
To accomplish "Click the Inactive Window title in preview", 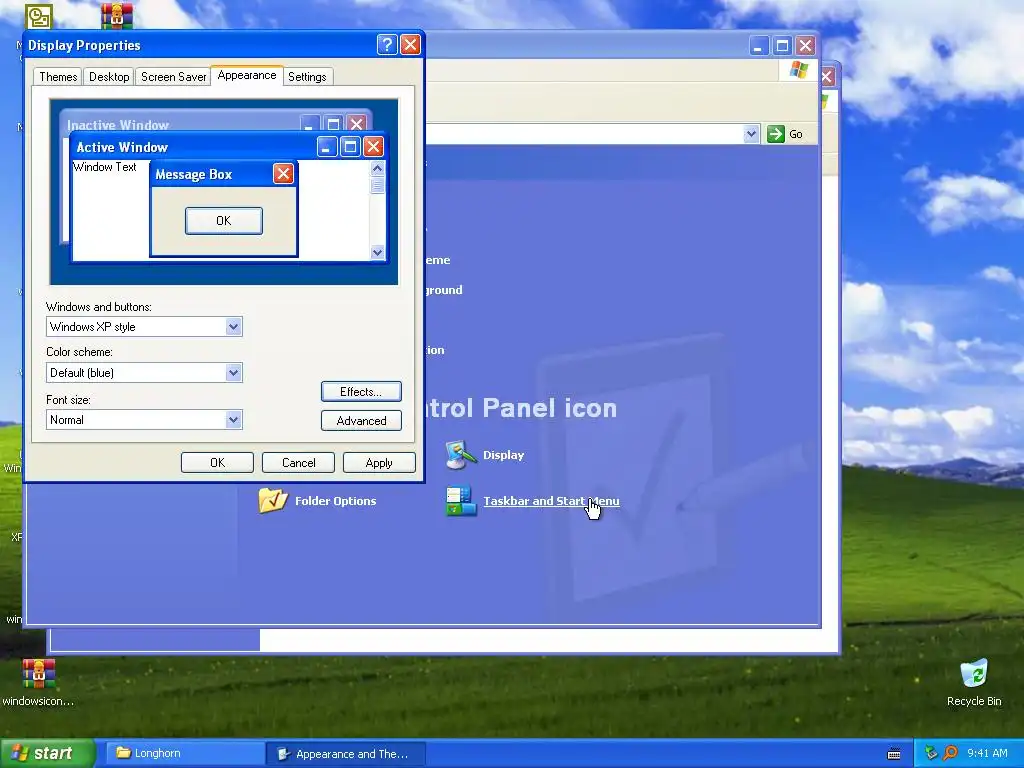I will click(118, 125).
